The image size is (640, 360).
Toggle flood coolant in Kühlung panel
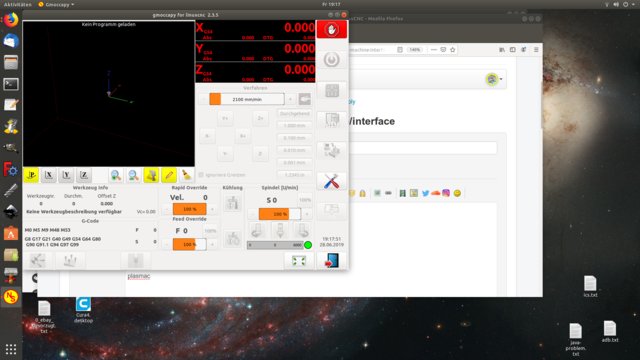pos(233,202)
